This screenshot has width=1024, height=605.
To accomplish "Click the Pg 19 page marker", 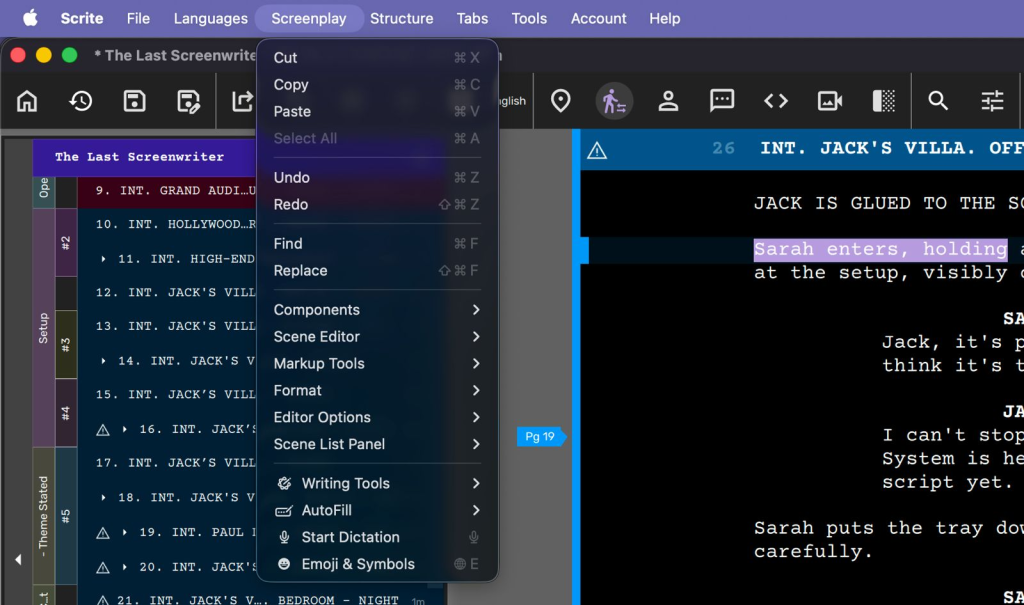I will 541,436.
